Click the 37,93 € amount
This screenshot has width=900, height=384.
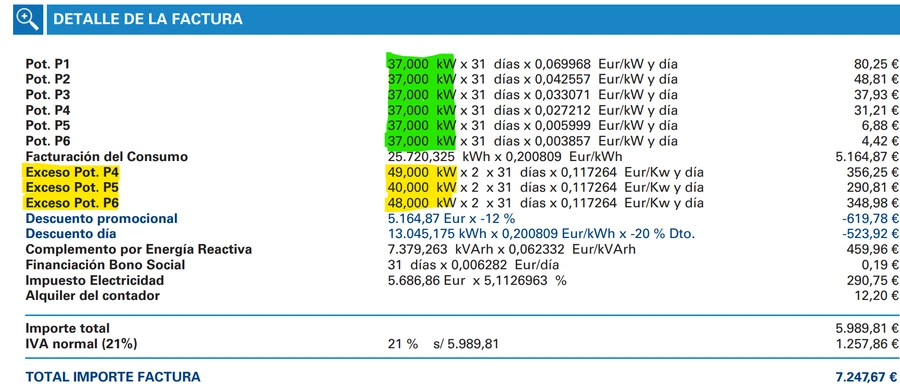point(876,95)
